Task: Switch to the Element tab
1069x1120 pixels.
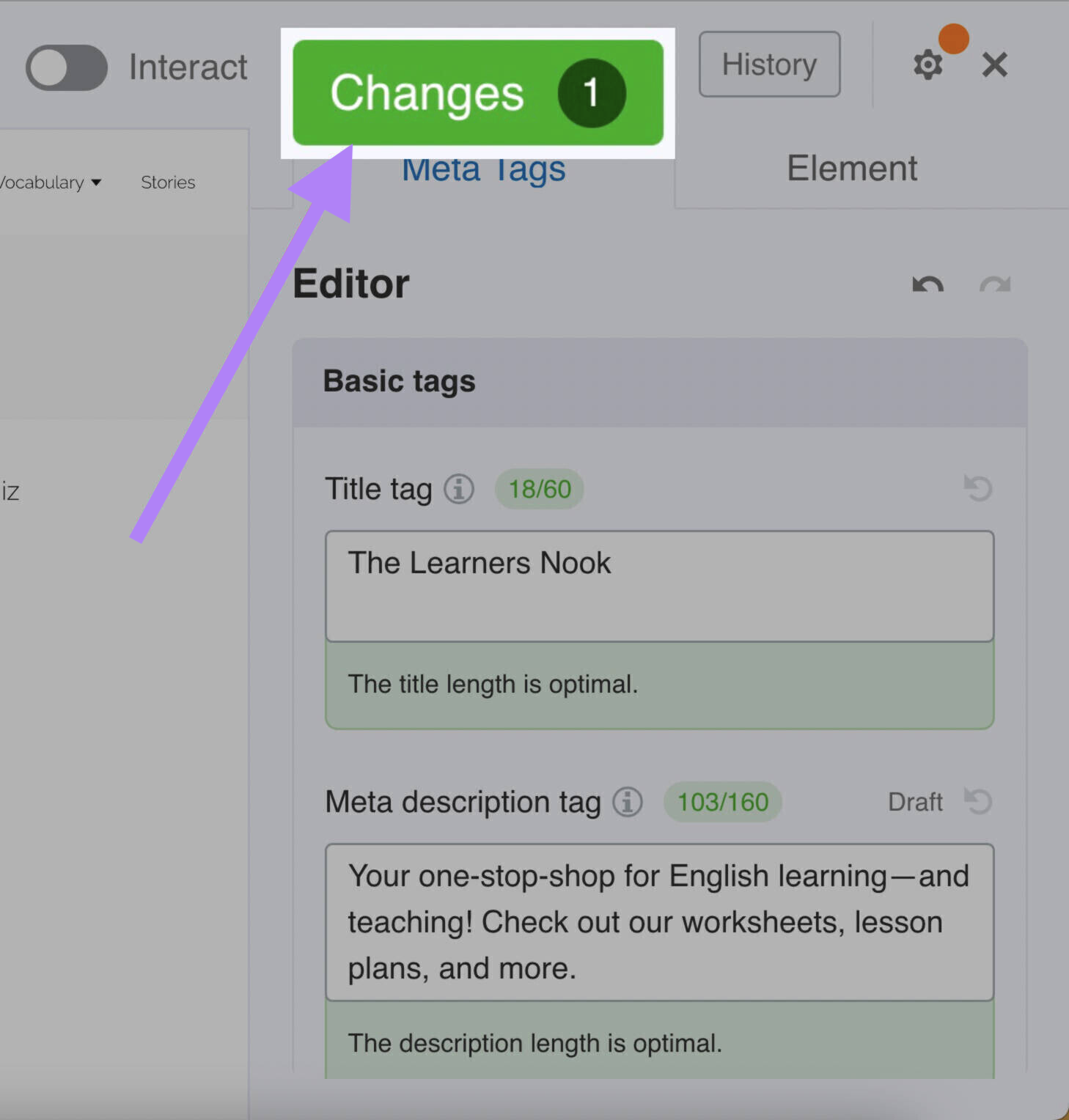Action: [851, 169]
